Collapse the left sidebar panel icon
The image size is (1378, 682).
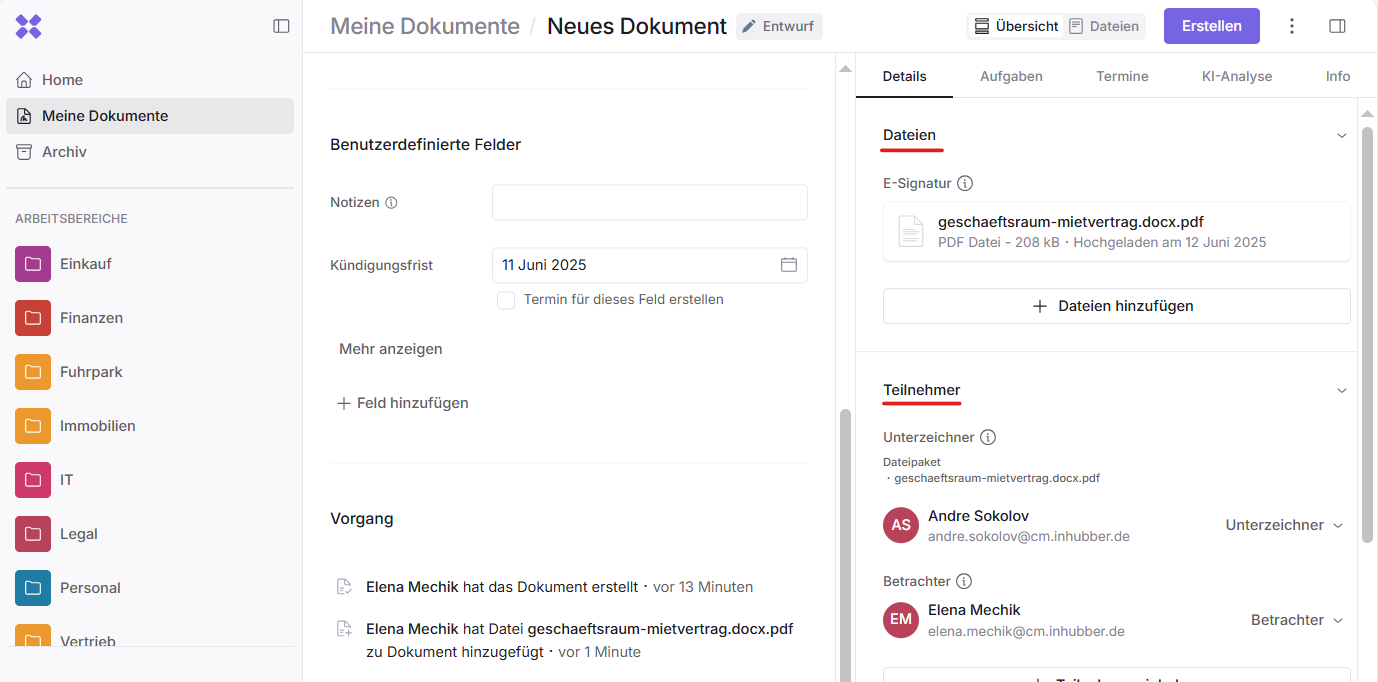[x=281, y=26]
